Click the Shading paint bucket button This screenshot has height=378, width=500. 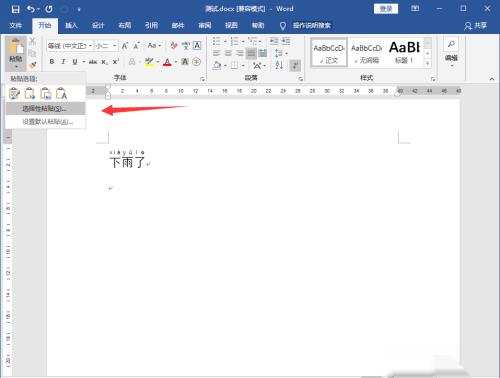[217, 65]
